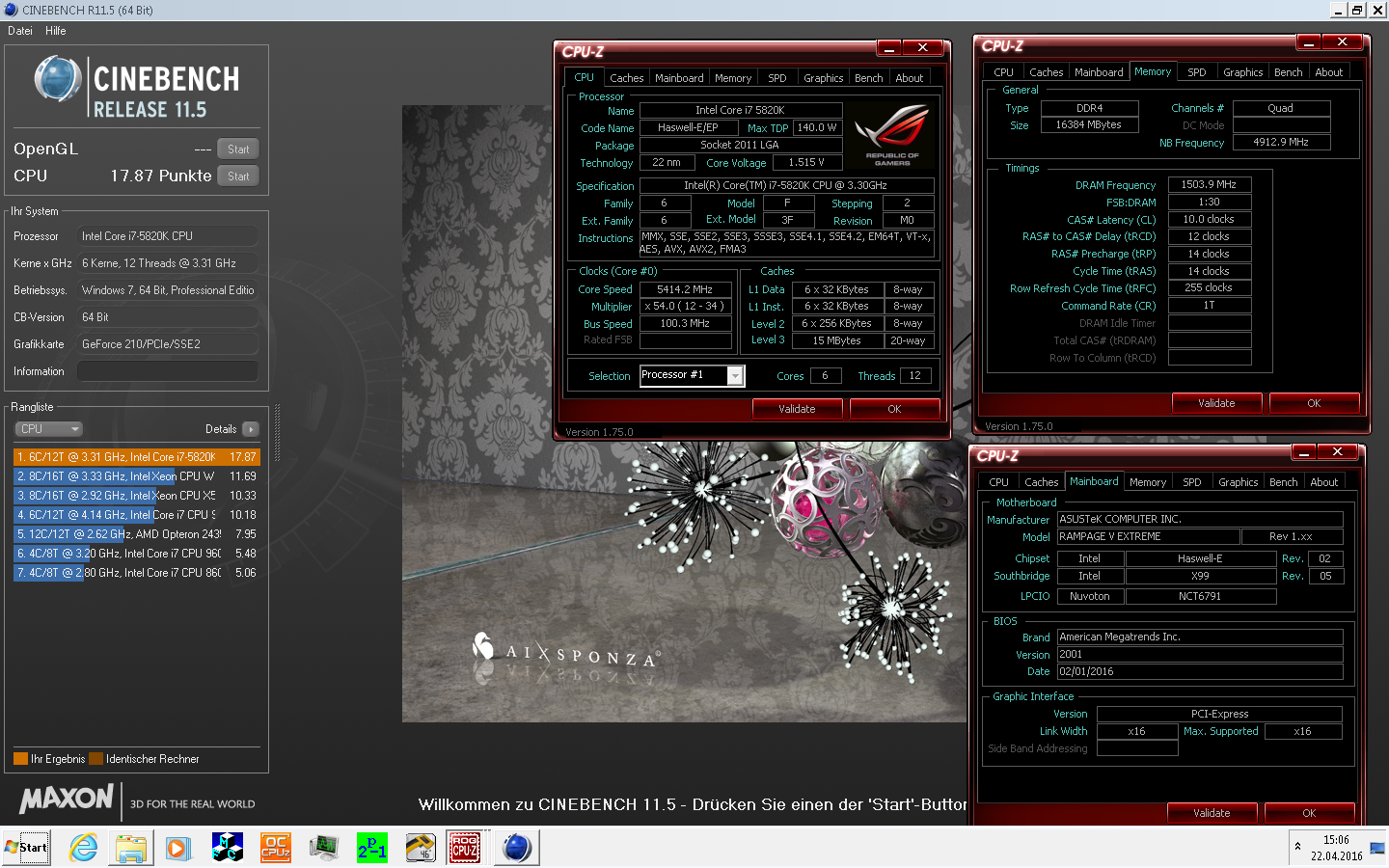
Task: Launch Windows Media Player from taskbar
Action: point(178,848)
